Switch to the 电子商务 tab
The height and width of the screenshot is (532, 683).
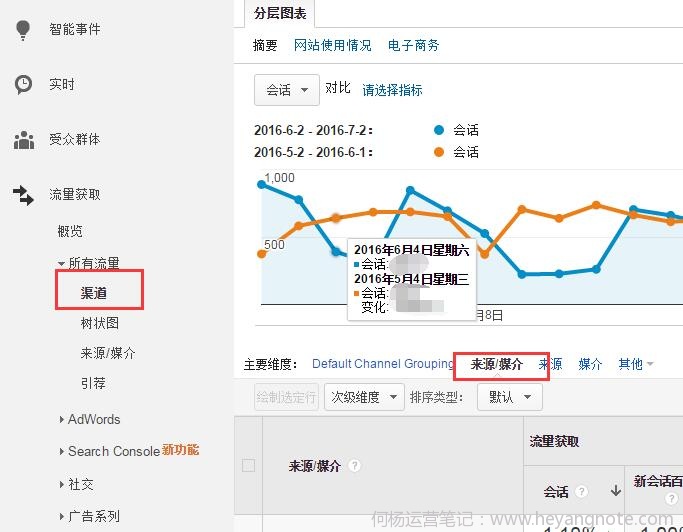coord(413,45)
